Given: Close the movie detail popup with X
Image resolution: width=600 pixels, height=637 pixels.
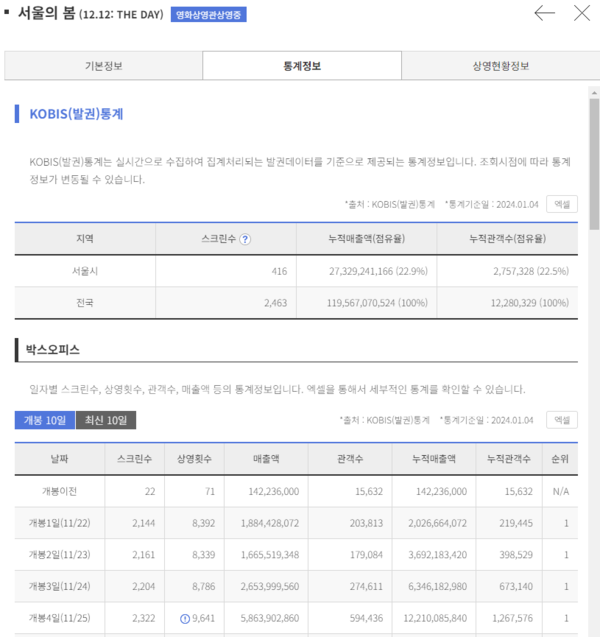Looking at the screenshot, I should pyautogui.click(x=581, y=14).
